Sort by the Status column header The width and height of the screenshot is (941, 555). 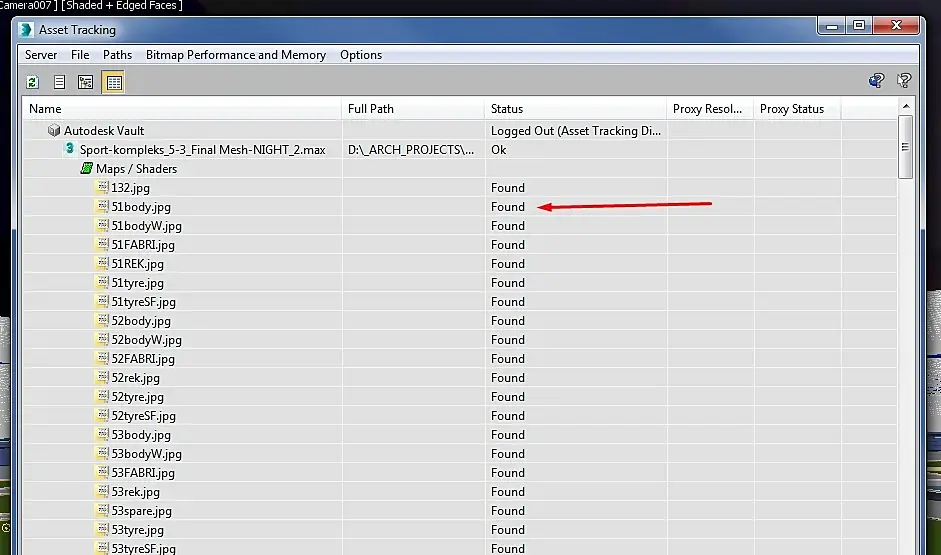tap(576, 109)
